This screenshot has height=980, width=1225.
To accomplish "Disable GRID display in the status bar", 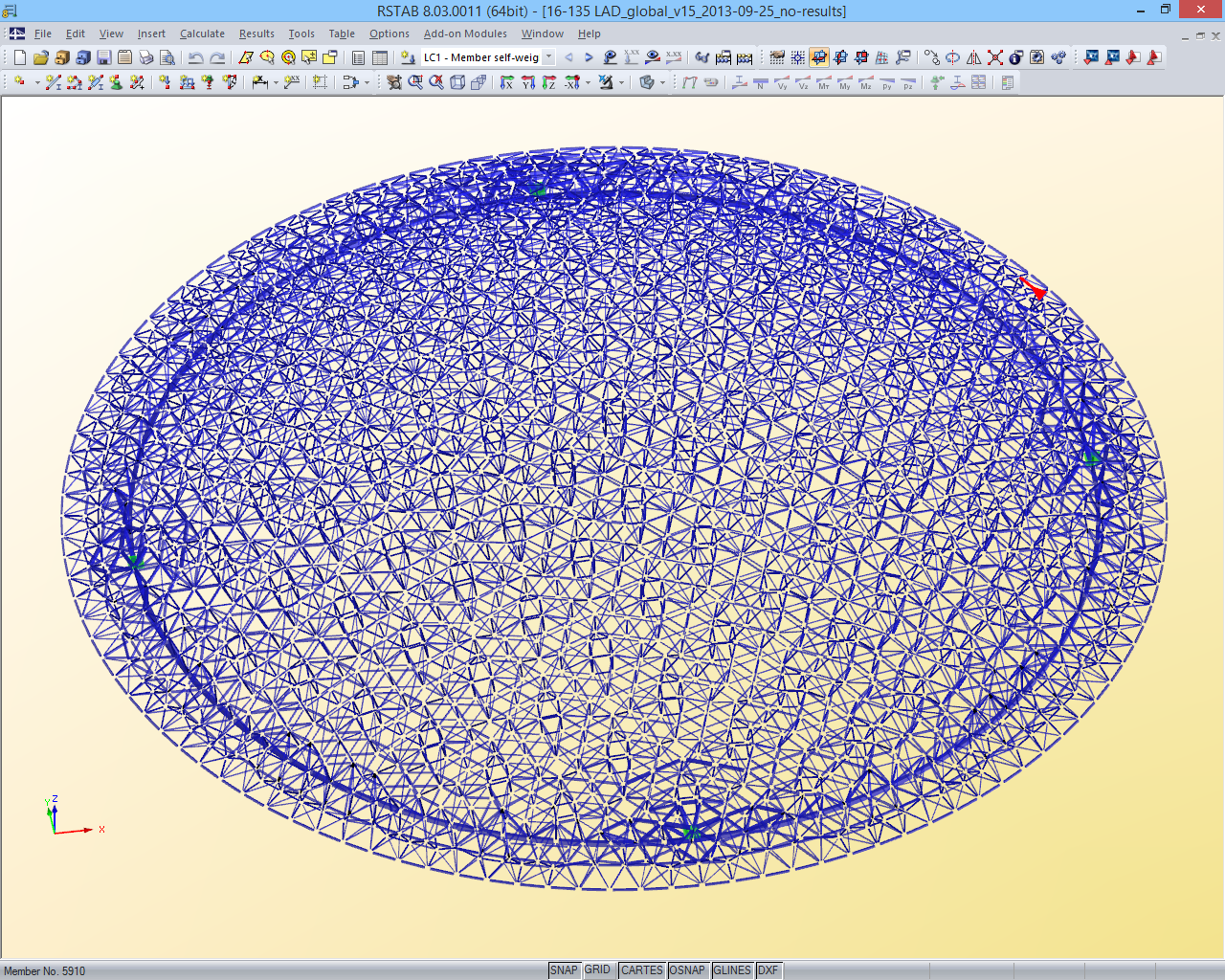I will (x=598, y=969).
